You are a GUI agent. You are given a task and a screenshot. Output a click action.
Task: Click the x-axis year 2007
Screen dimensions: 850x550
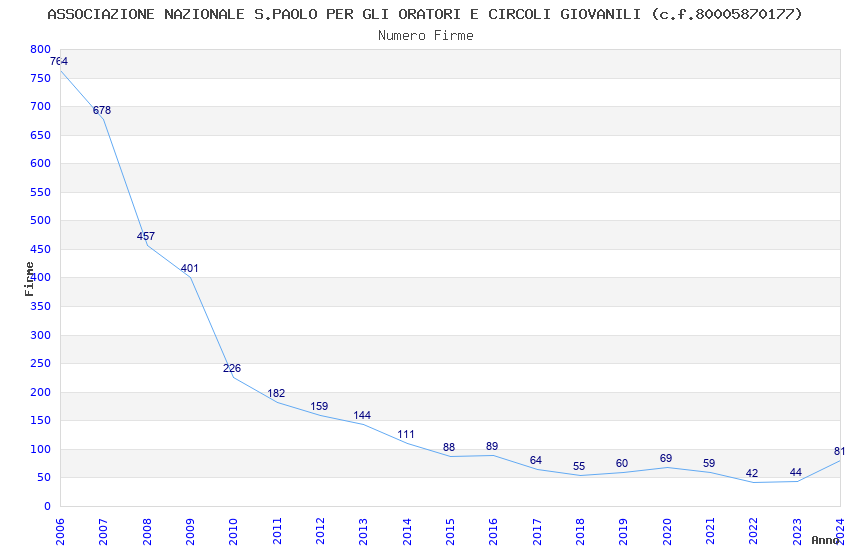(x=103, y=532)
